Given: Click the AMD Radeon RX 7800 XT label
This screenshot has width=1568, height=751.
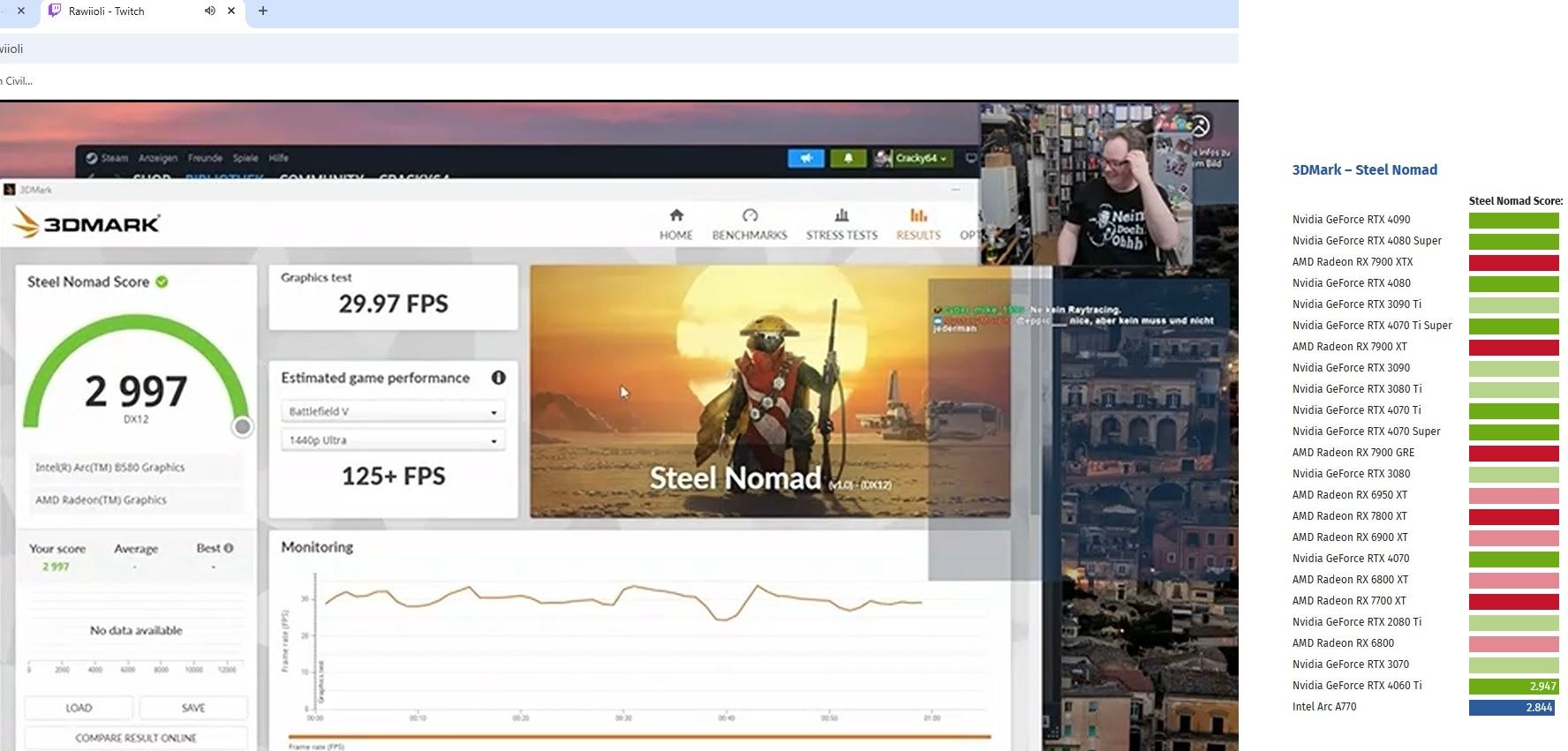Looking at the screenshot, I should point(1350,516).
